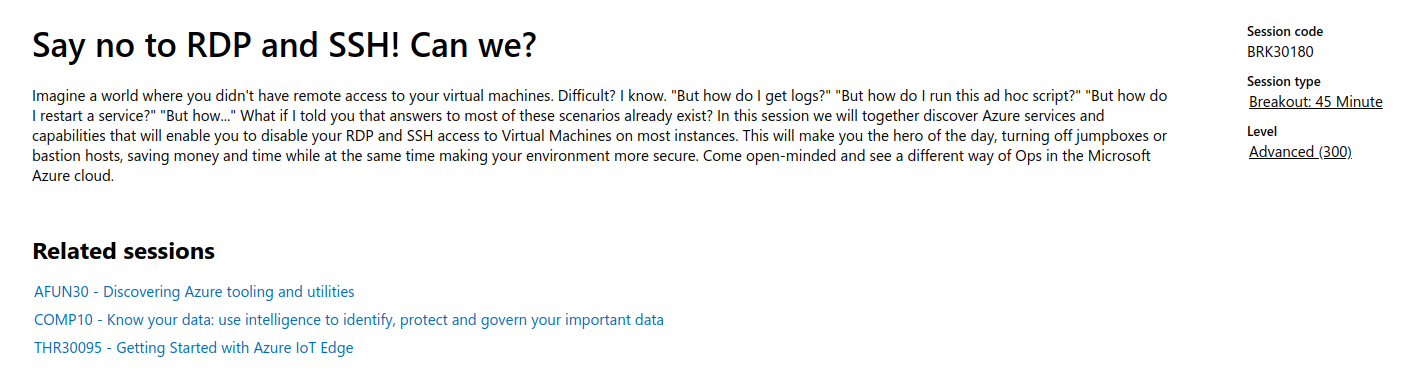Click the session code value BRK30180
This screenshot has width=1409, height=373.
pos(1280,51)
